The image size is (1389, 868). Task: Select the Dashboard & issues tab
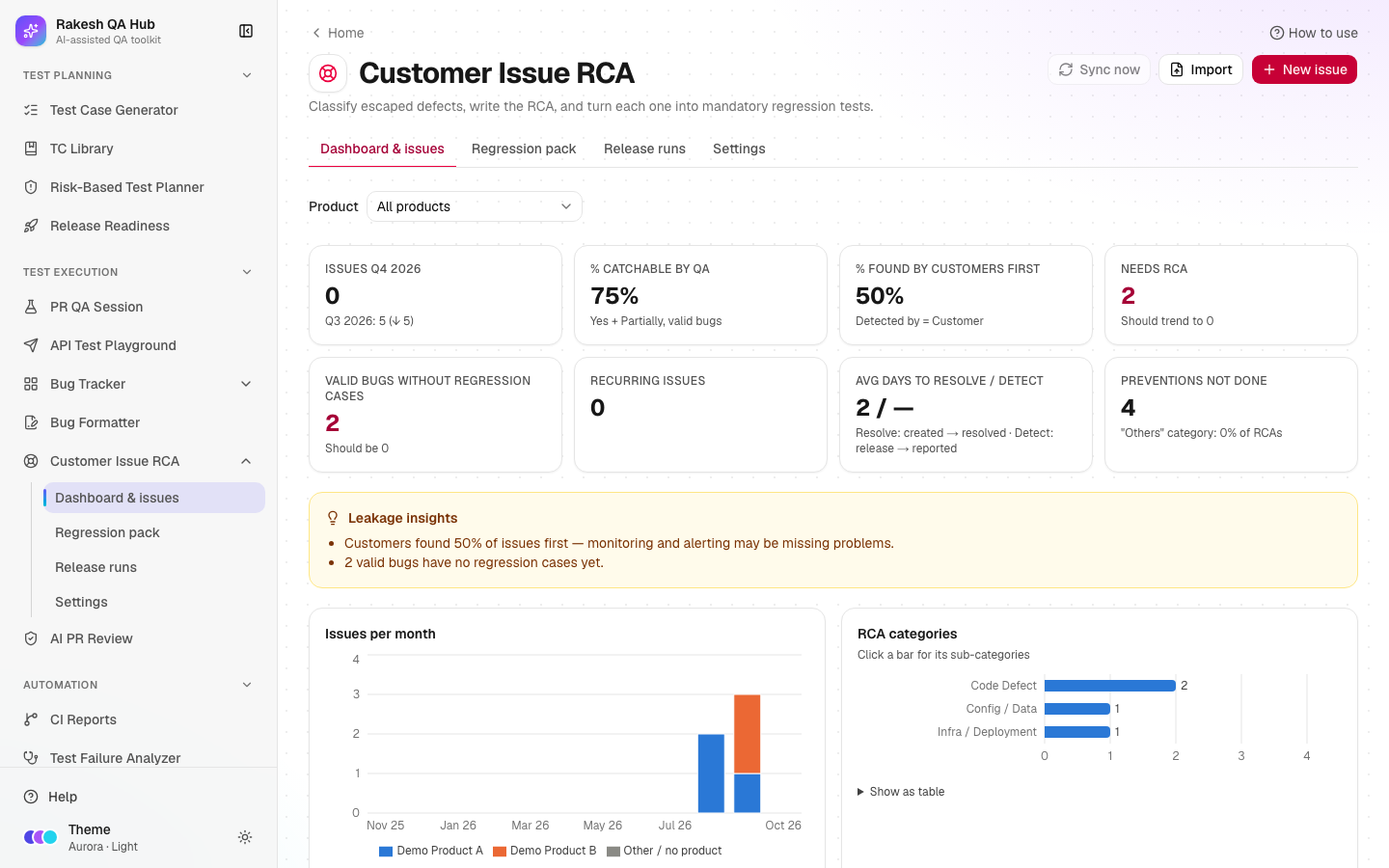tap(382, 149)
